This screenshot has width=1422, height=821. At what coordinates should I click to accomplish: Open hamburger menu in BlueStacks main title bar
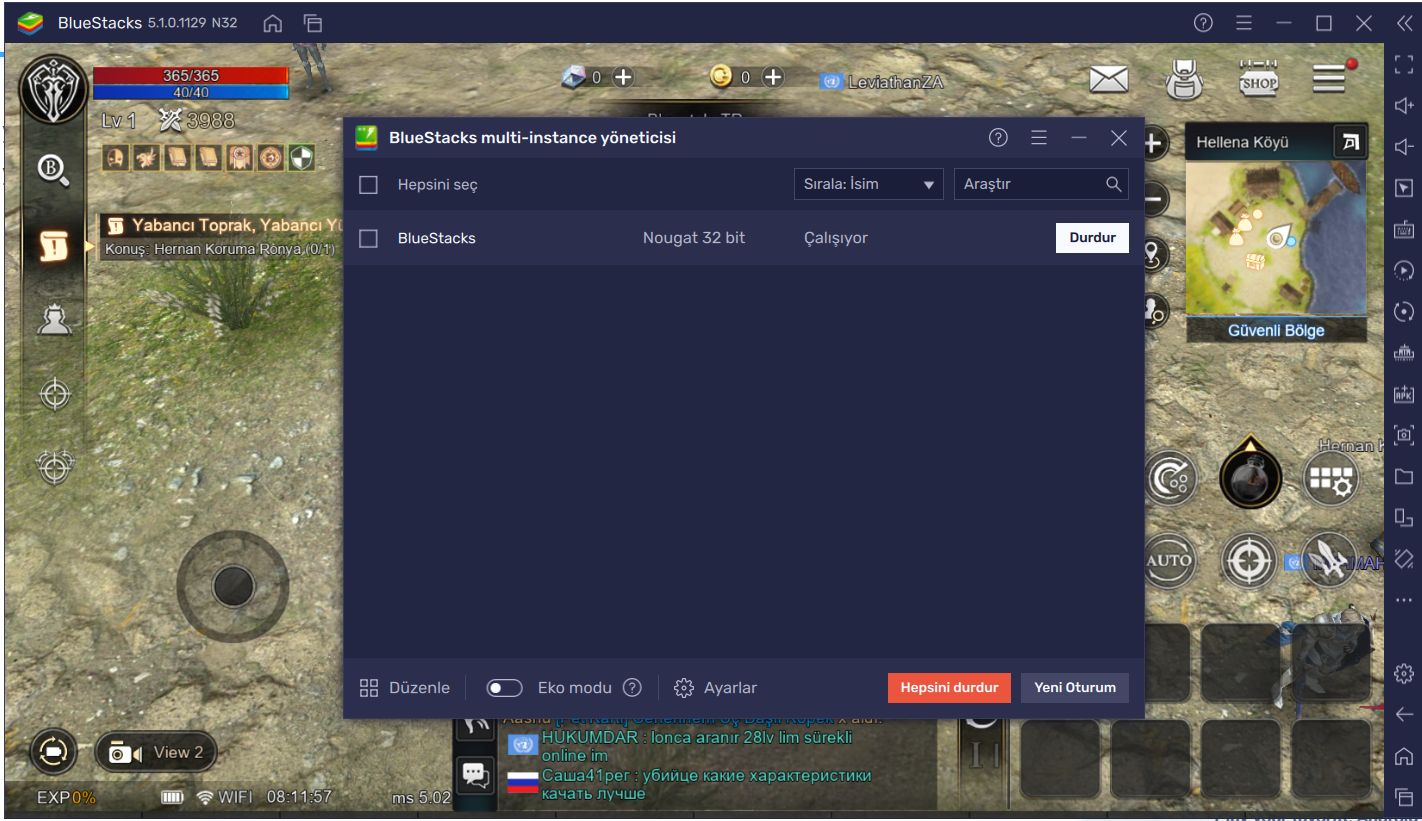tap(1243, 23)
